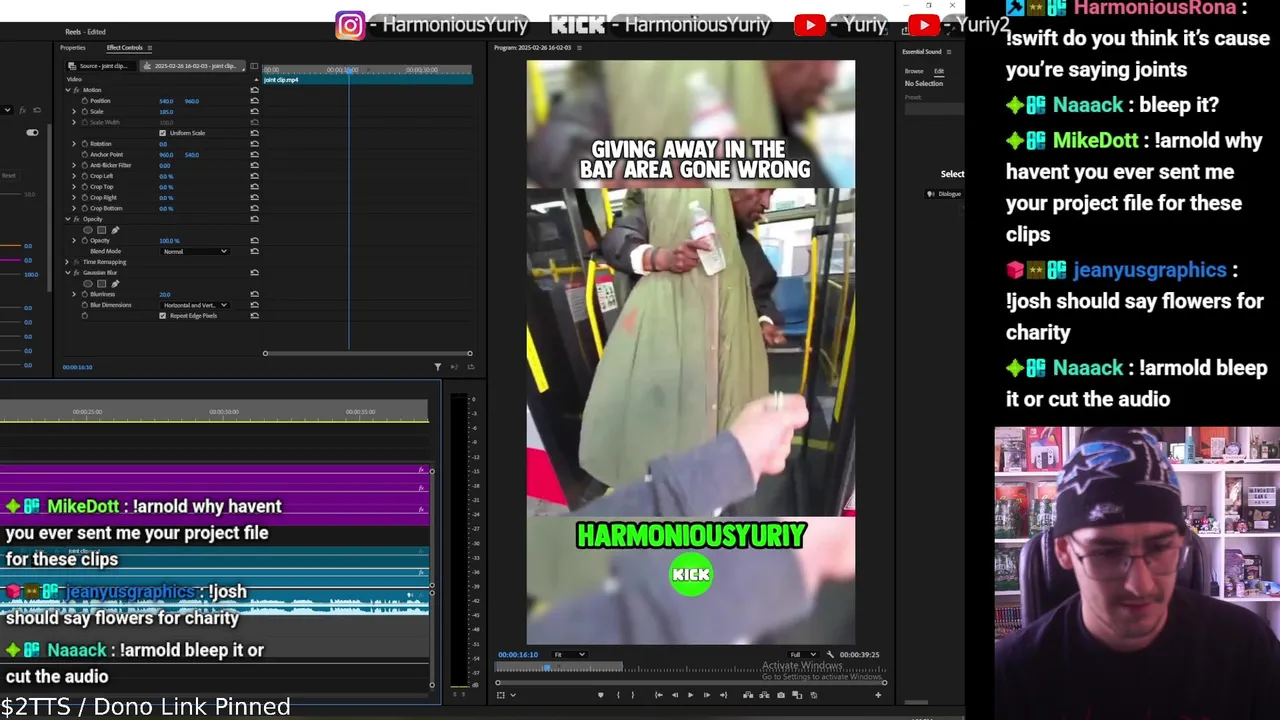Open the Effect Controls panel menu
Screen dimensions: 1280x720
click(x=150, y=48)
